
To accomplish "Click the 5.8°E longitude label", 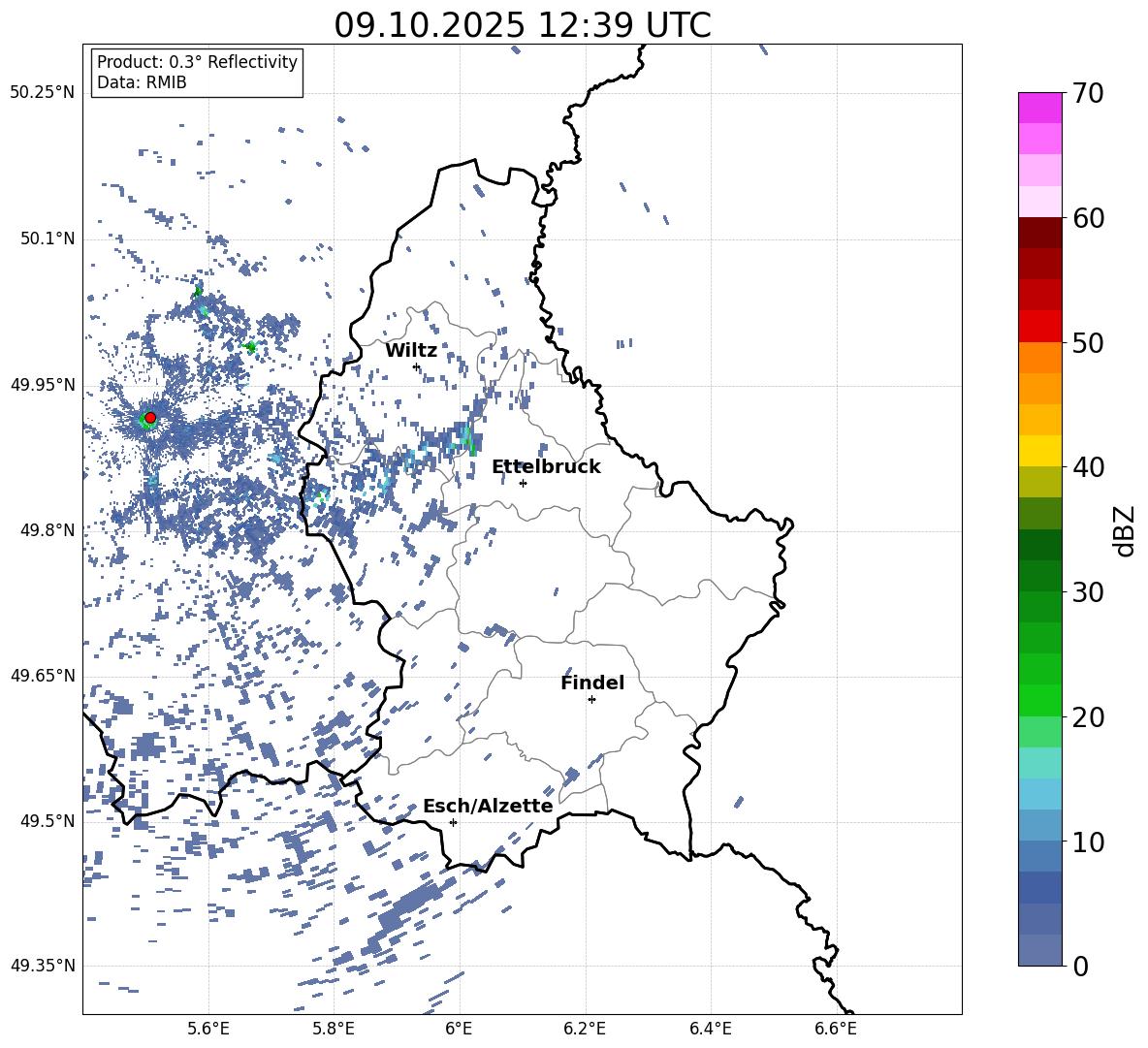I will (x=334, y=1030).
